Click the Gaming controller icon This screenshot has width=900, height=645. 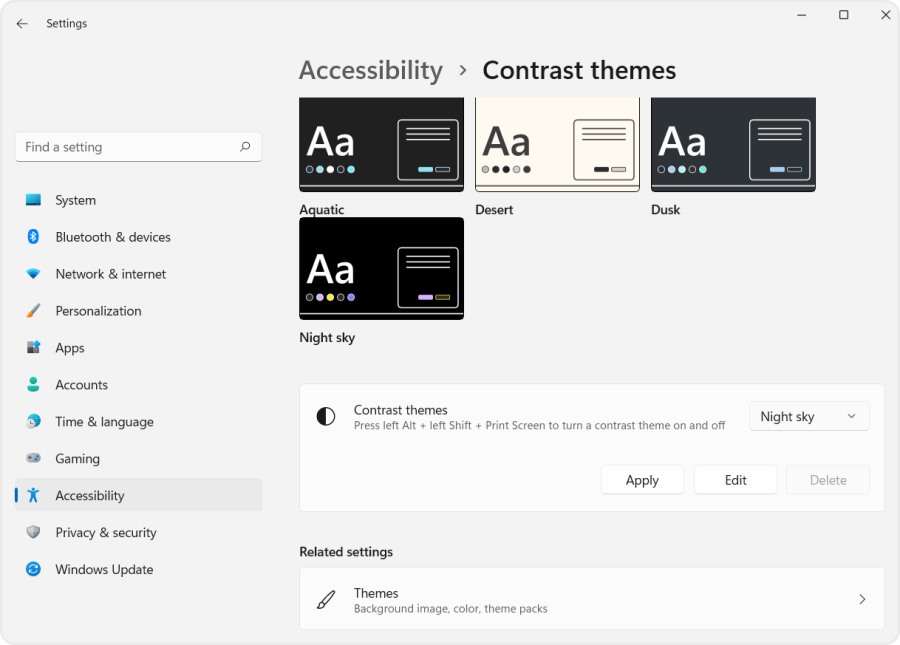coord(33,458)
